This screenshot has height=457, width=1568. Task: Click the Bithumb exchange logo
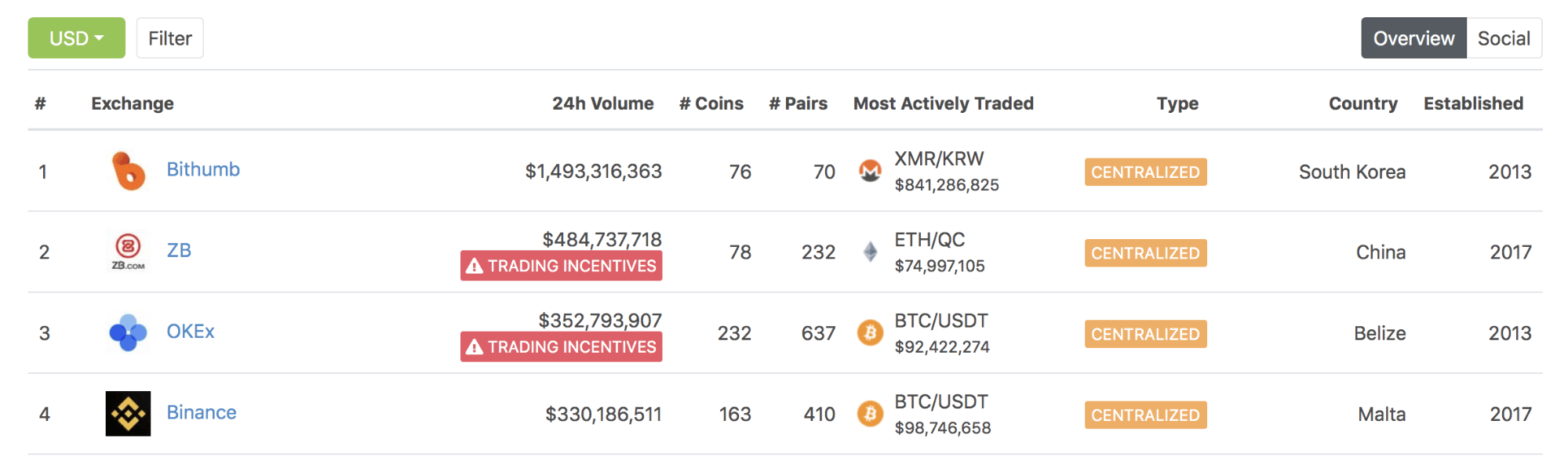pyautogui.click(x=128, y=171)
